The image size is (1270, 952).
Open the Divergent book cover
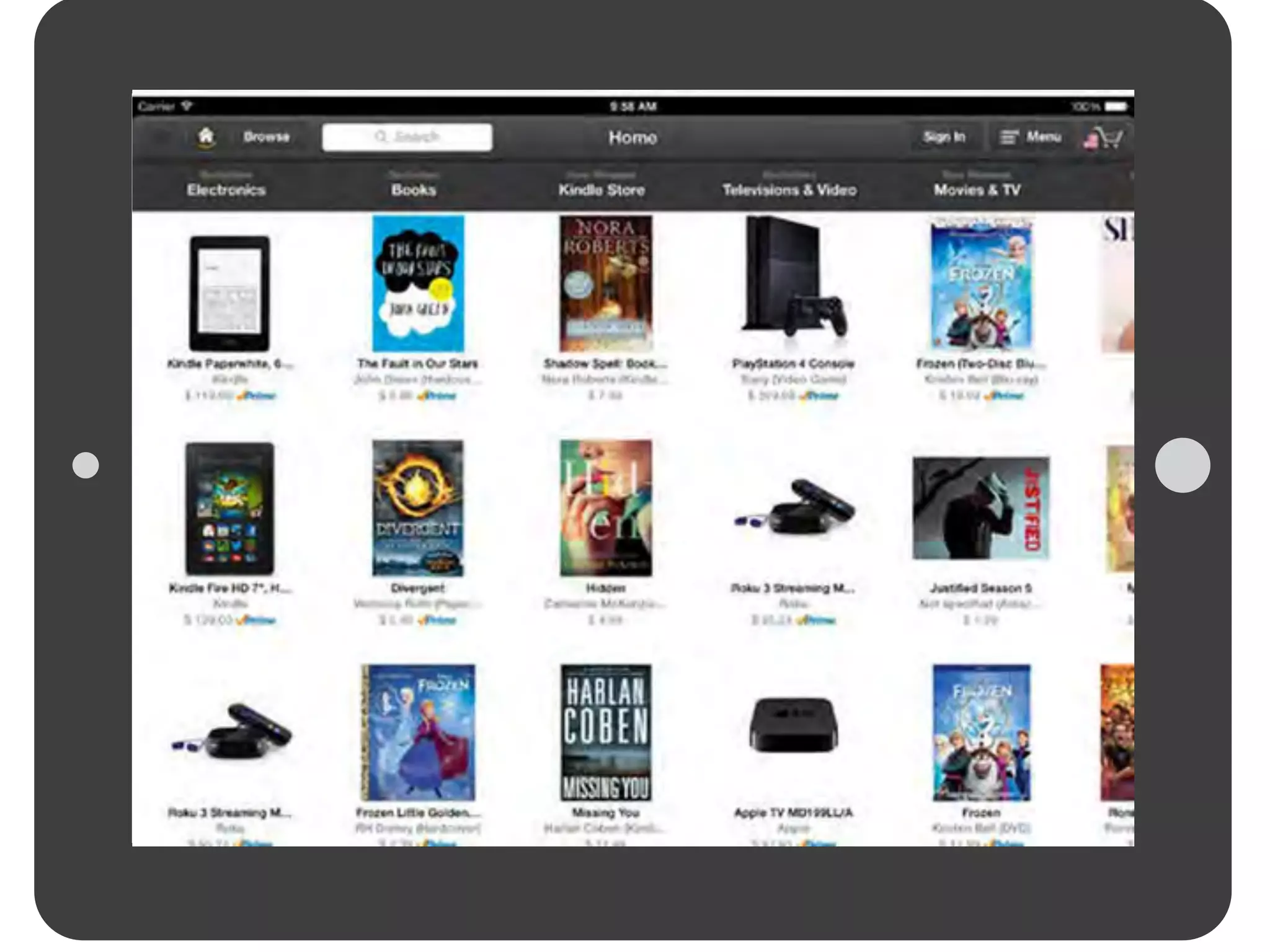coord(417,508)
